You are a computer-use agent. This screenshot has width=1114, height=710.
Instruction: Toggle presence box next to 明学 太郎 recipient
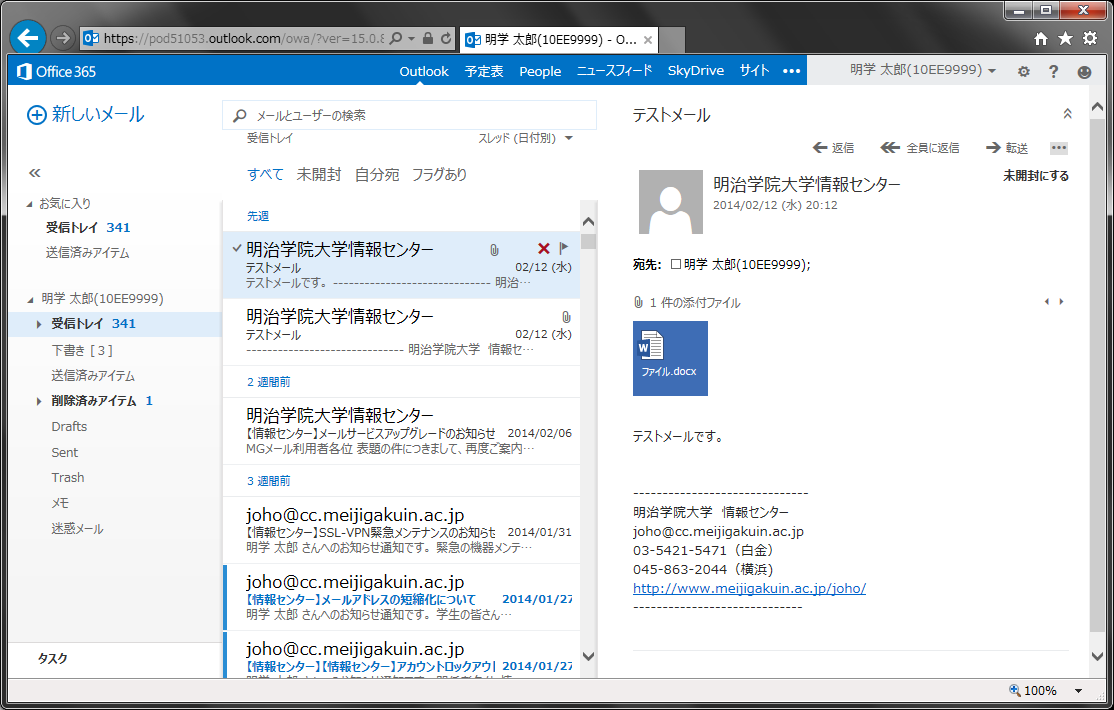pyautogui.click(x=676, y=264)
